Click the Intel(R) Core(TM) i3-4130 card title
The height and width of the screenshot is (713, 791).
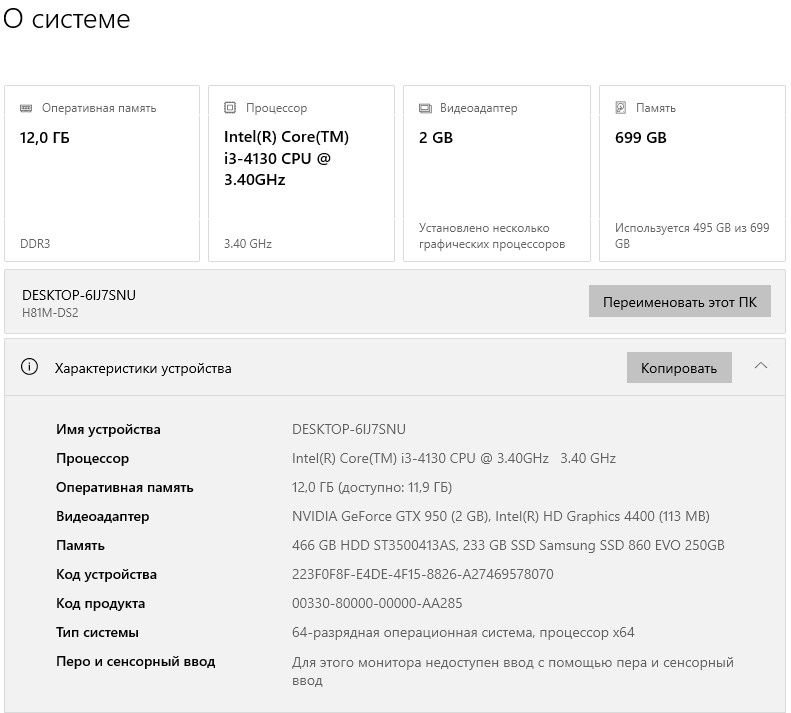286,158
